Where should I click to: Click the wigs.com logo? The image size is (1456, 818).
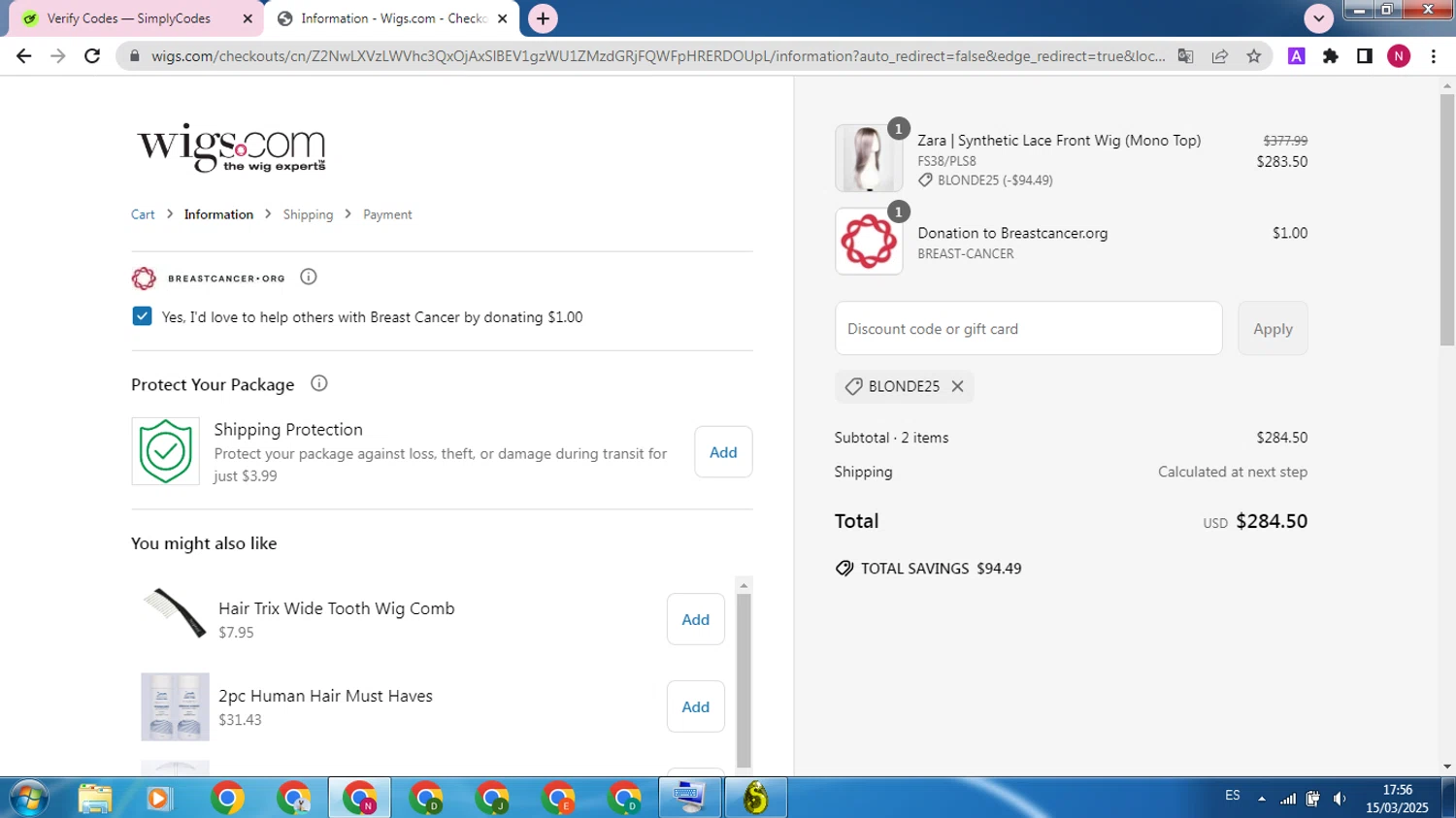(231, 148)
